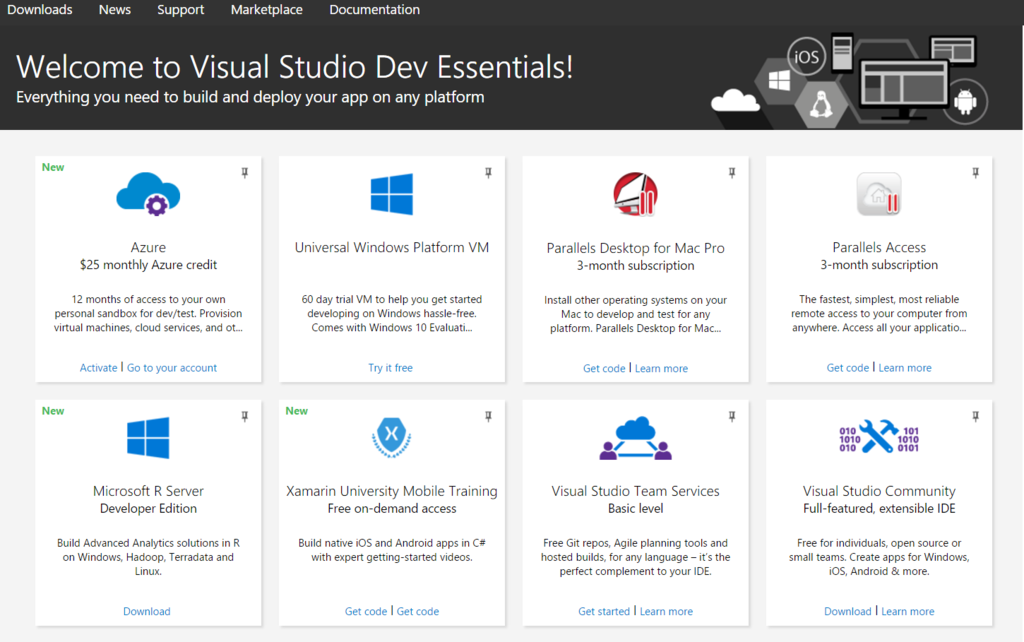This screenshot has width=1024, height=642.
Task: Click the Windows logo on the UWP VM card
Action: (x=392, y=194)
